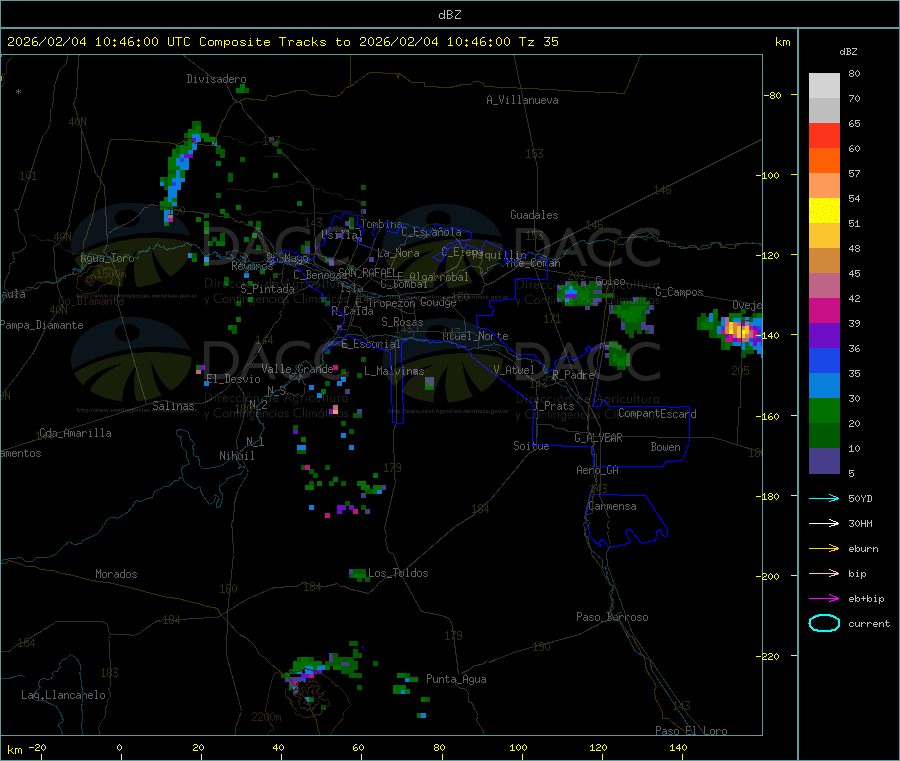Click the 'Divisadero' map label

click(216, 79)
